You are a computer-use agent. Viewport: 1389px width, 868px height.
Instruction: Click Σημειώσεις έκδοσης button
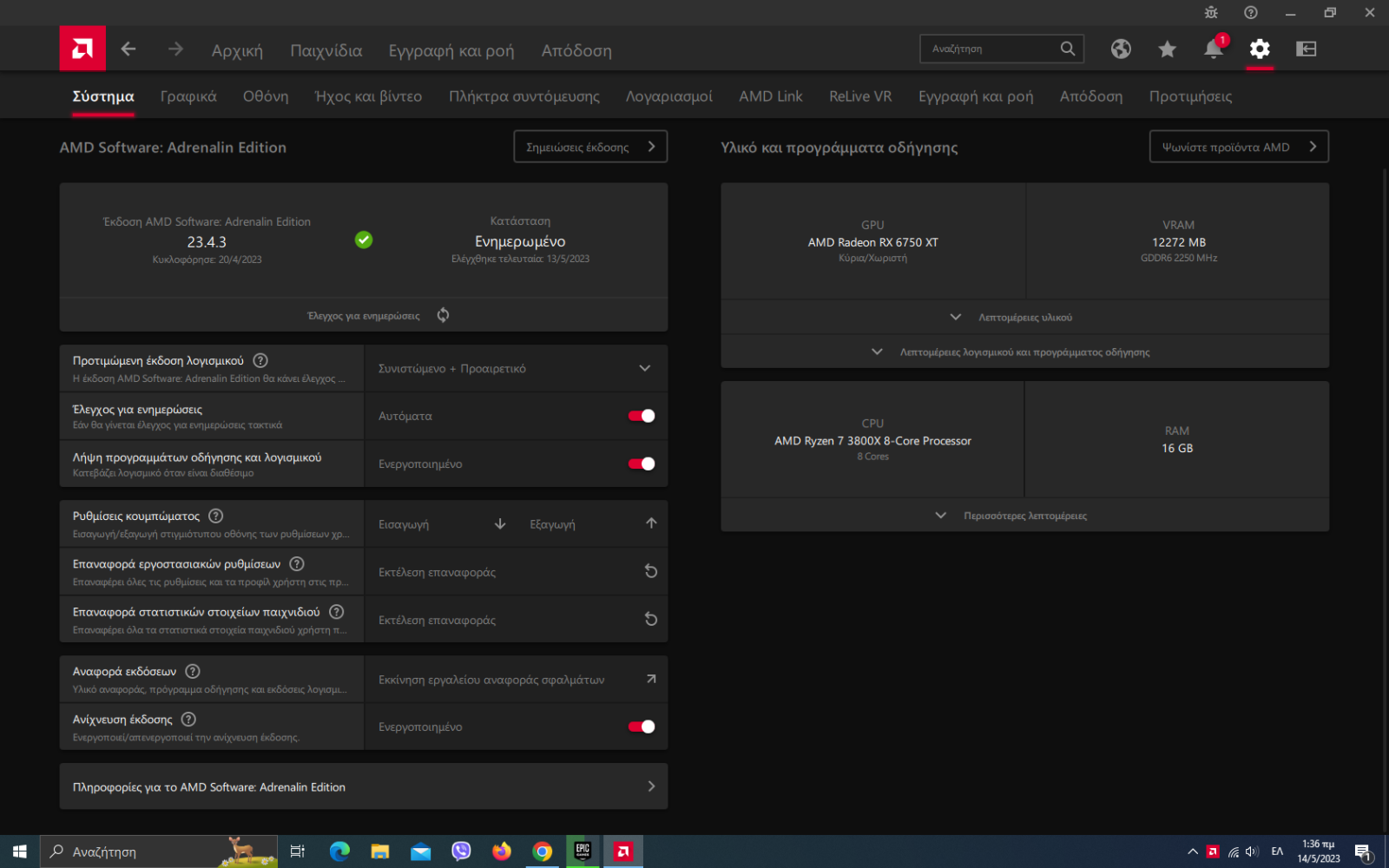click(590, 147)
